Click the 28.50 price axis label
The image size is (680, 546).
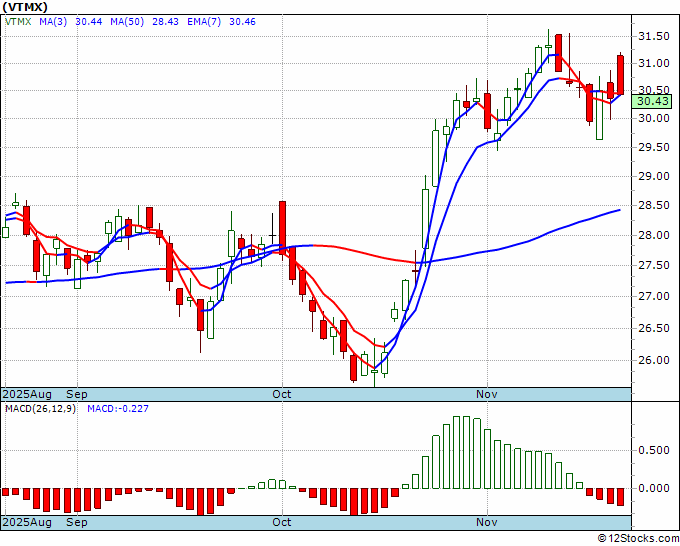(x=654, y=205)
